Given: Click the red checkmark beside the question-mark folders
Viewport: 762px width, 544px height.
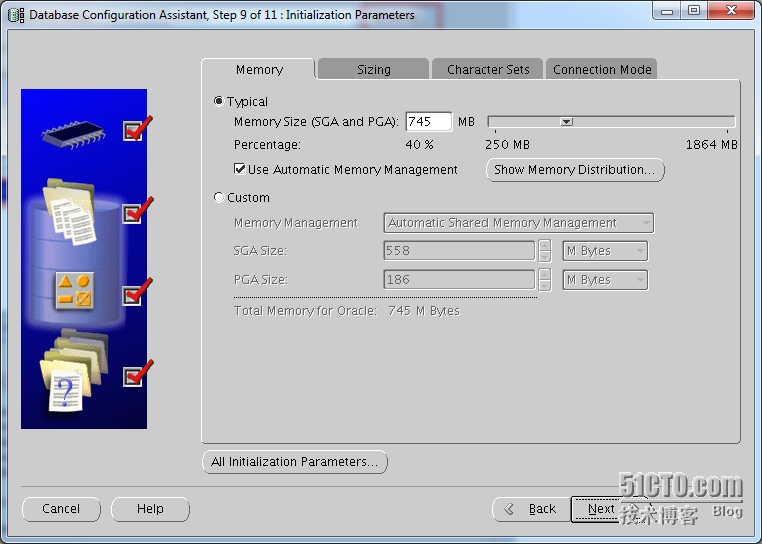Looking at the screenshot, I should (137, 373).
